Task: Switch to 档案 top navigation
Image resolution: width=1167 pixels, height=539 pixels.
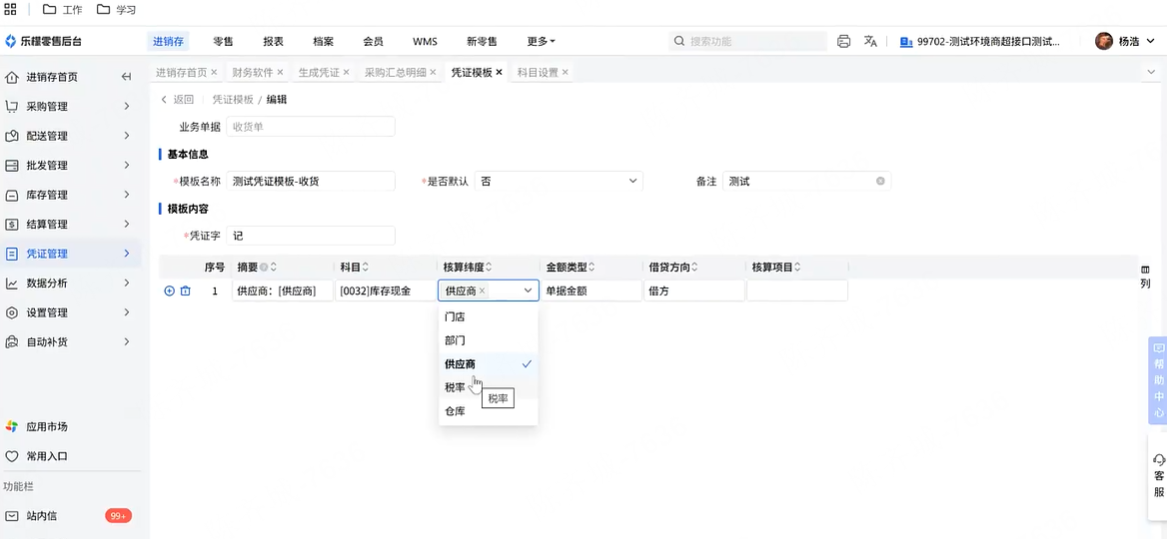Action: coord(323,42)
